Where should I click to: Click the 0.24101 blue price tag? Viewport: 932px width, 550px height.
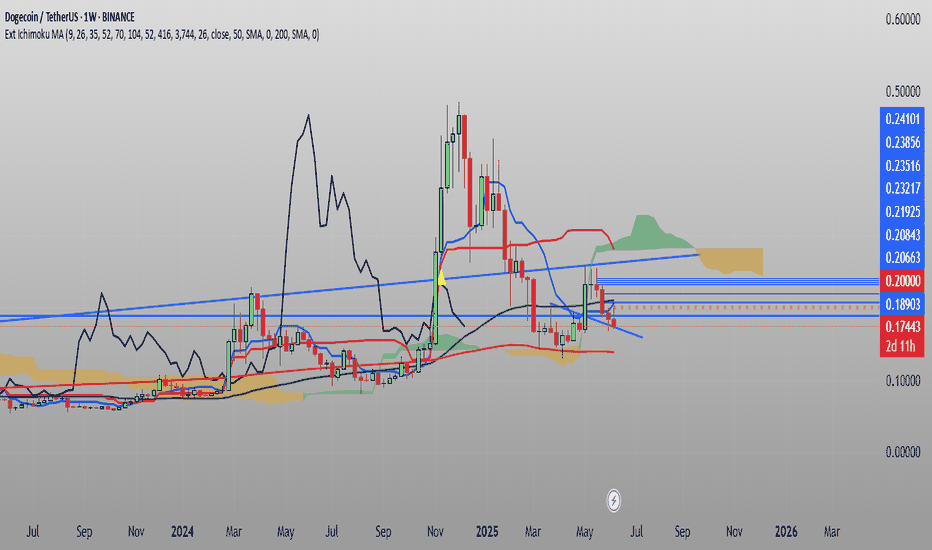coord(902,119)
